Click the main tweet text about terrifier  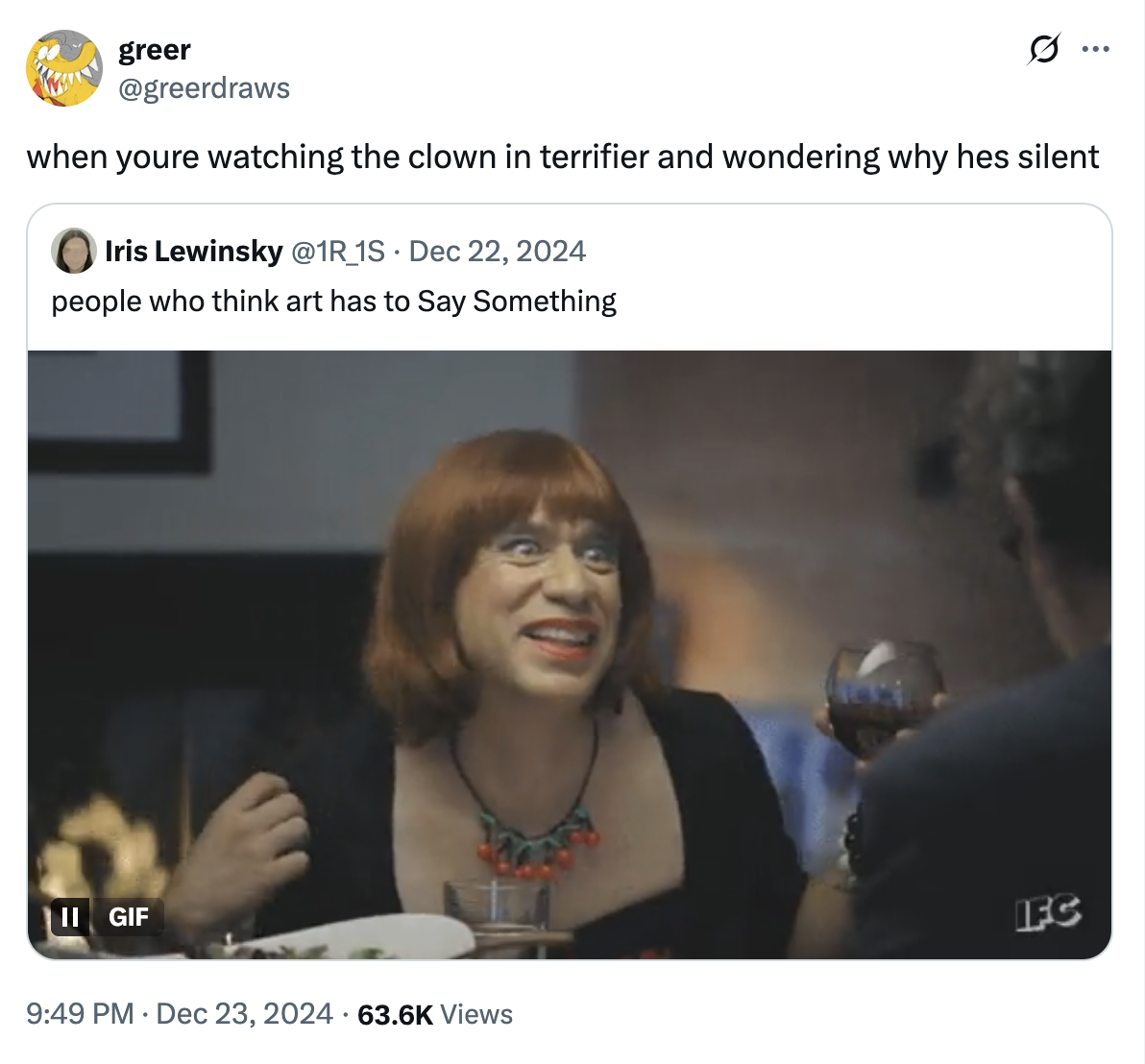click(562, 157)
